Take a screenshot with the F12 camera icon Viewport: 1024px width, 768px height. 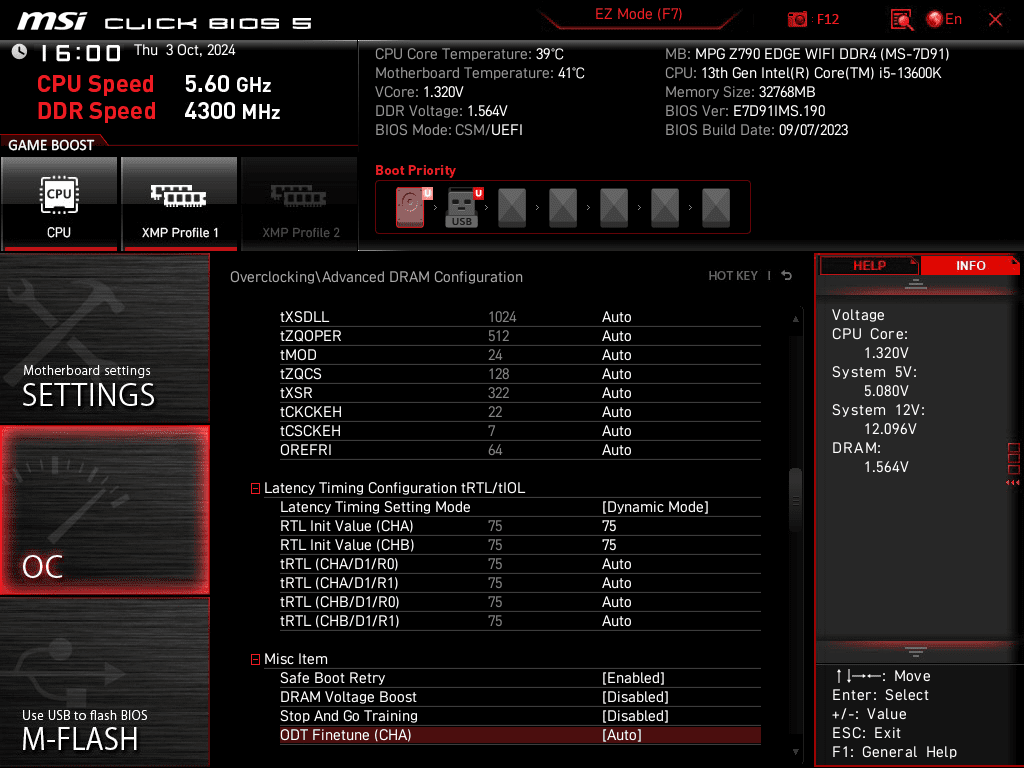[x=797, y=19]
